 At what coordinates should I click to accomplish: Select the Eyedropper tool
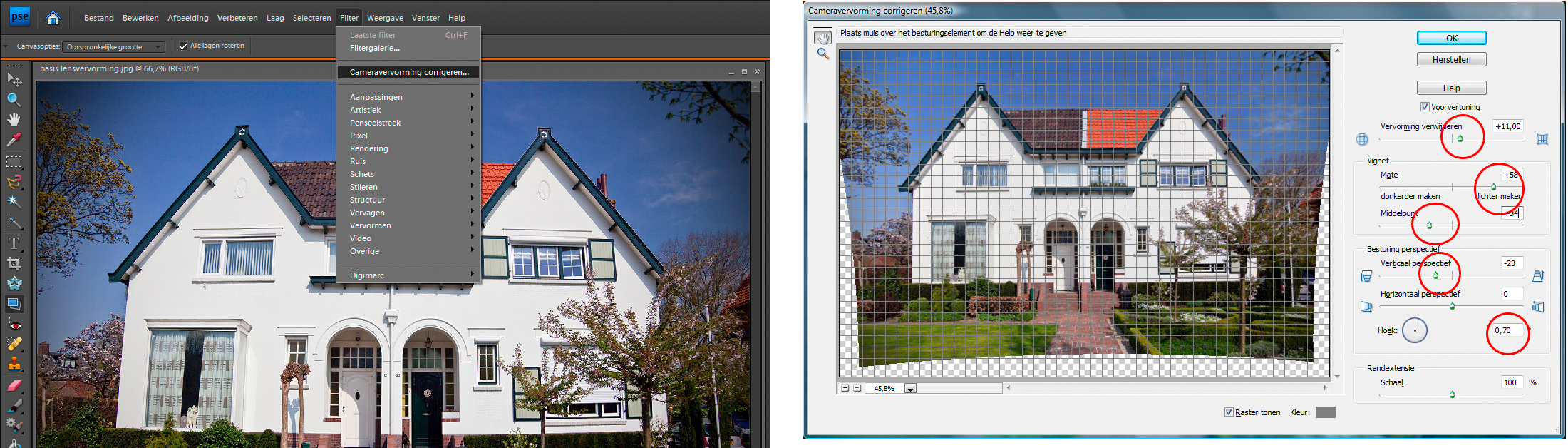tap(14, 140)
